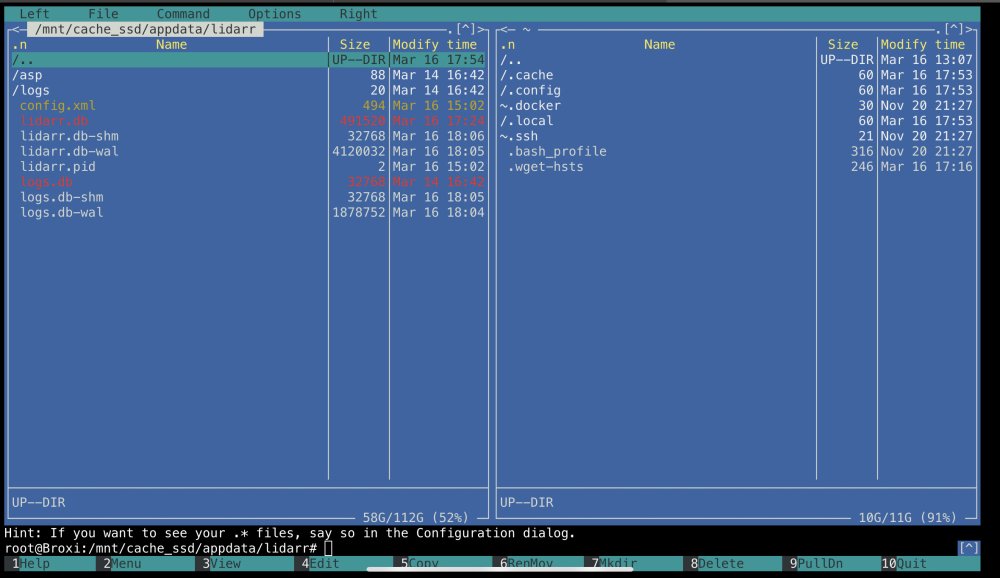This screenshot has height=578, width=1000.
Task: Click the left panel path /mnt/cache_ssd/appdata/lidarr
Action: point(145,29)
